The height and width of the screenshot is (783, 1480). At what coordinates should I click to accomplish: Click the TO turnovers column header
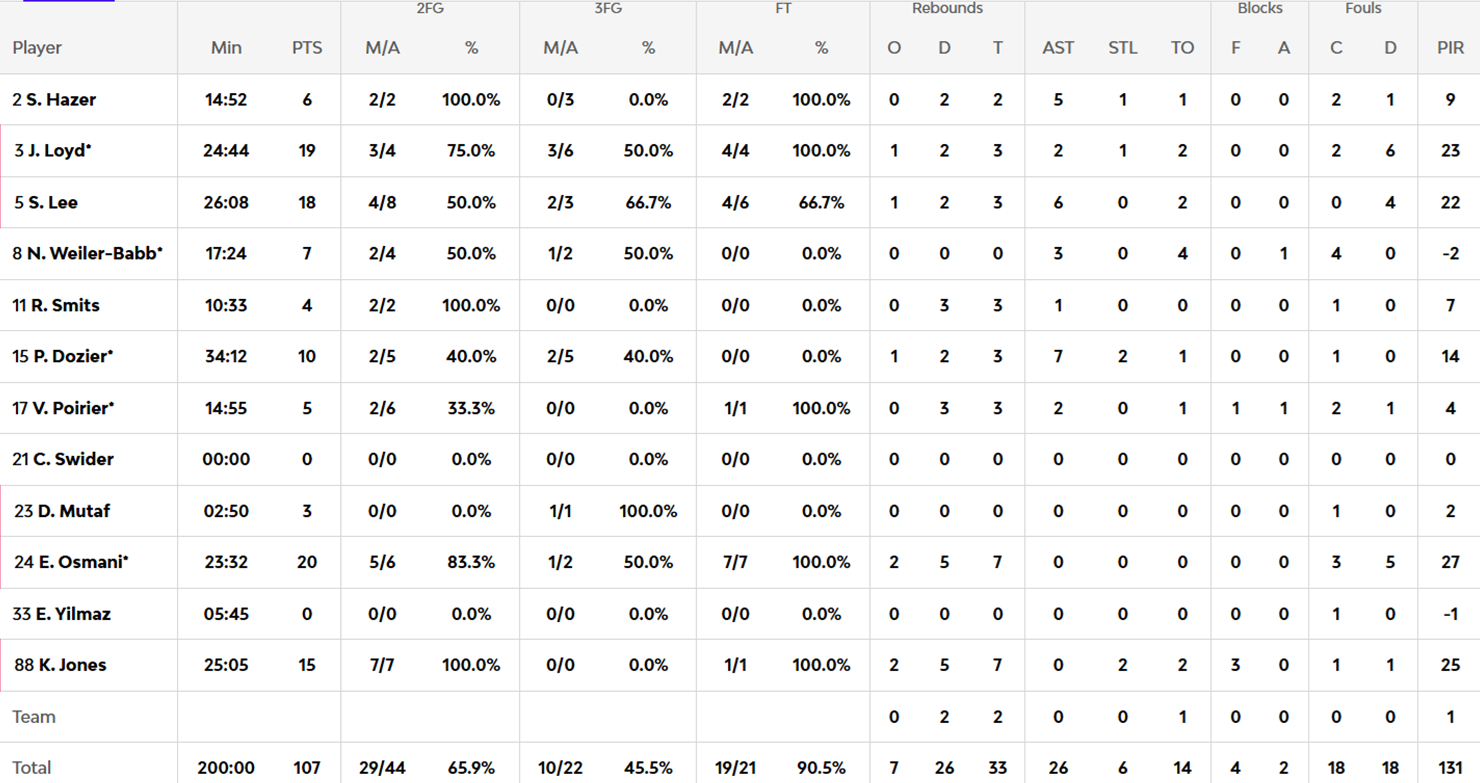(x=1182, y=48)
